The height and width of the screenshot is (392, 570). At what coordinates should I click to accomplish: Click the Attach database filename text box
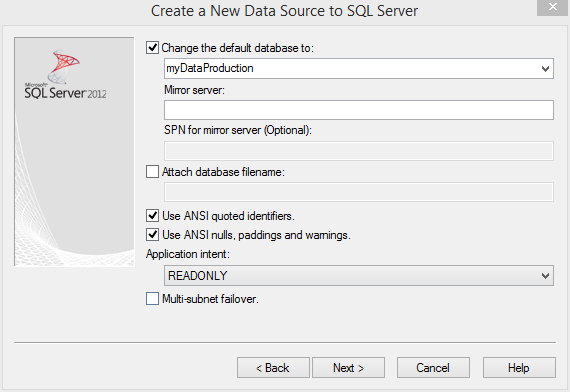[x=359, y=192]
